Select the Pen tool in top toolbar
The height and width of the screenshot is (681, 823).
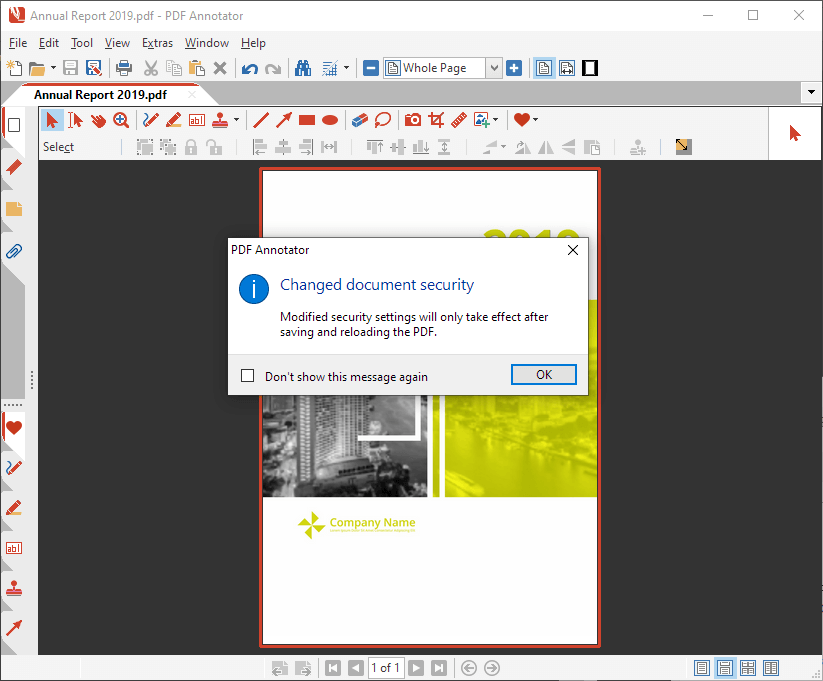(x=151, y=120)
